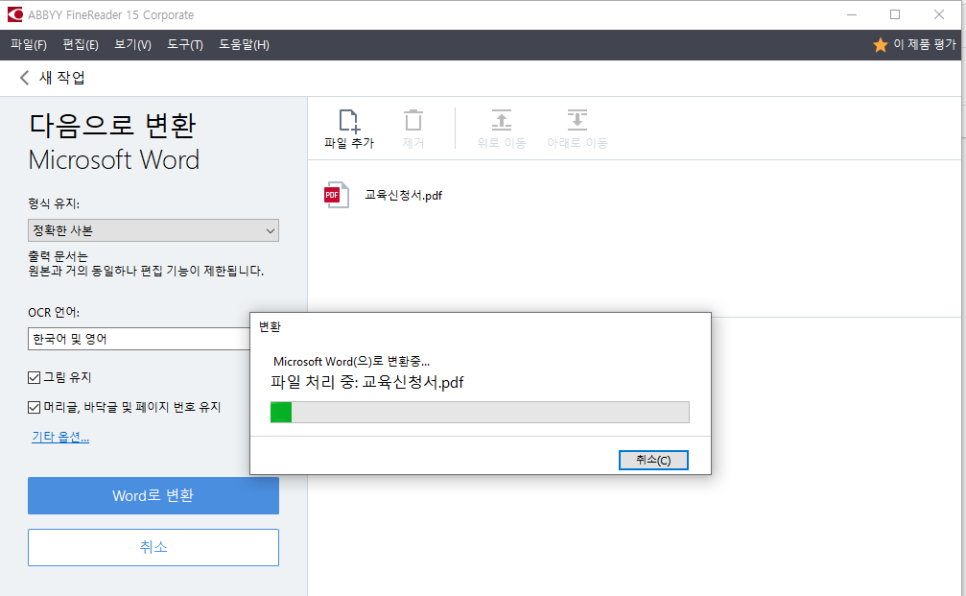
Task: Click the 취소(C) button in conversion dialog
Action: pos(653,460)
